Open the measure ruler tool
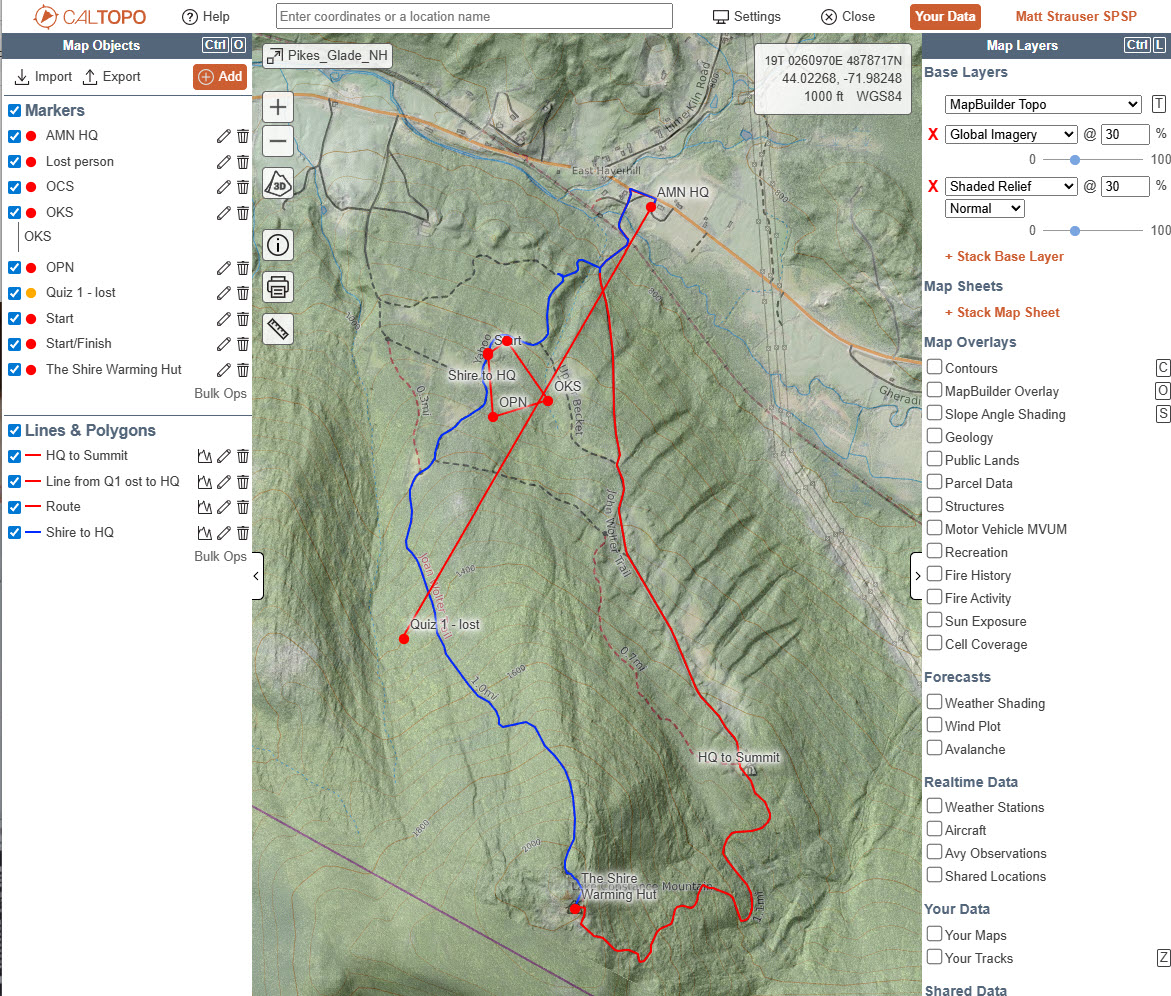Viewport: 1171px width, 996px height. coord(278,329)
